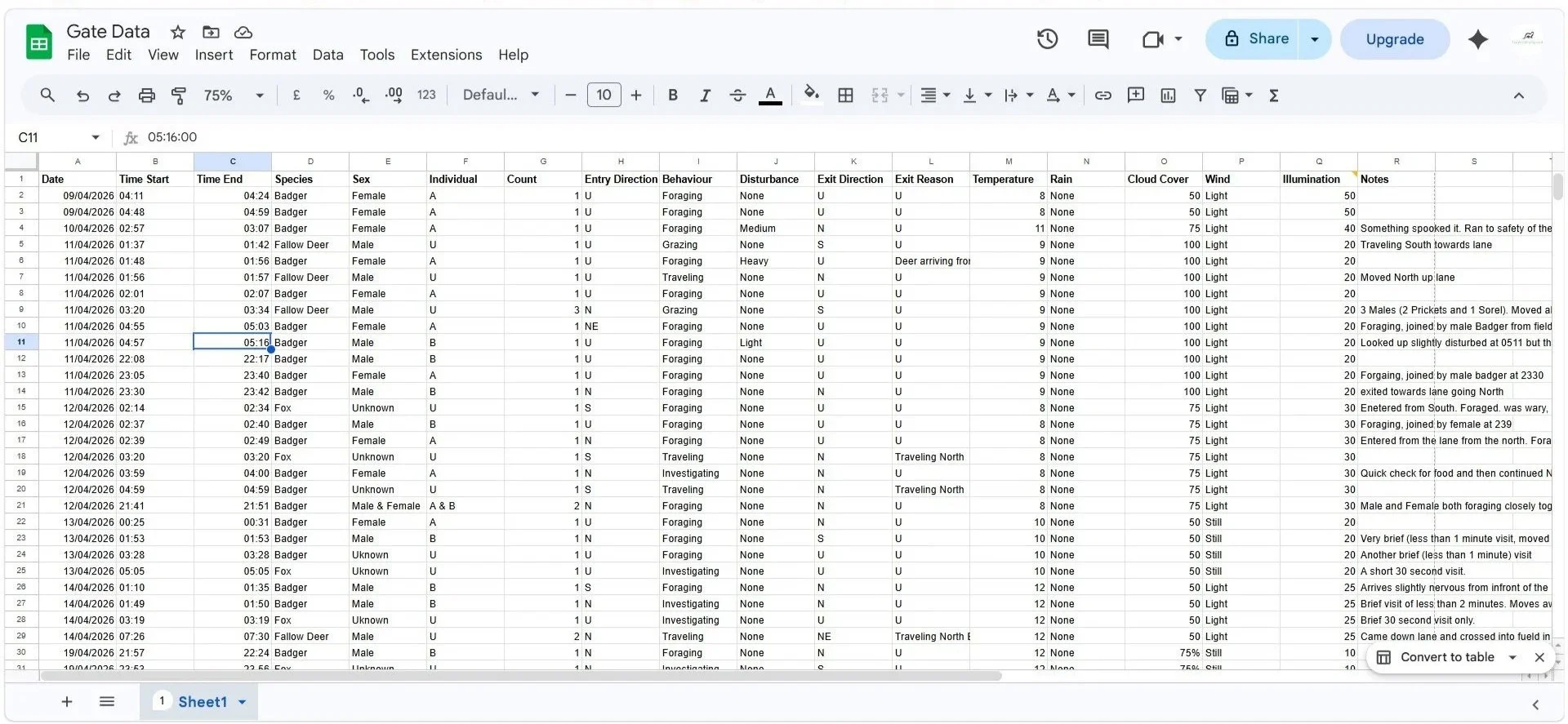Click the video meeting camera icon

point(1152,39)
